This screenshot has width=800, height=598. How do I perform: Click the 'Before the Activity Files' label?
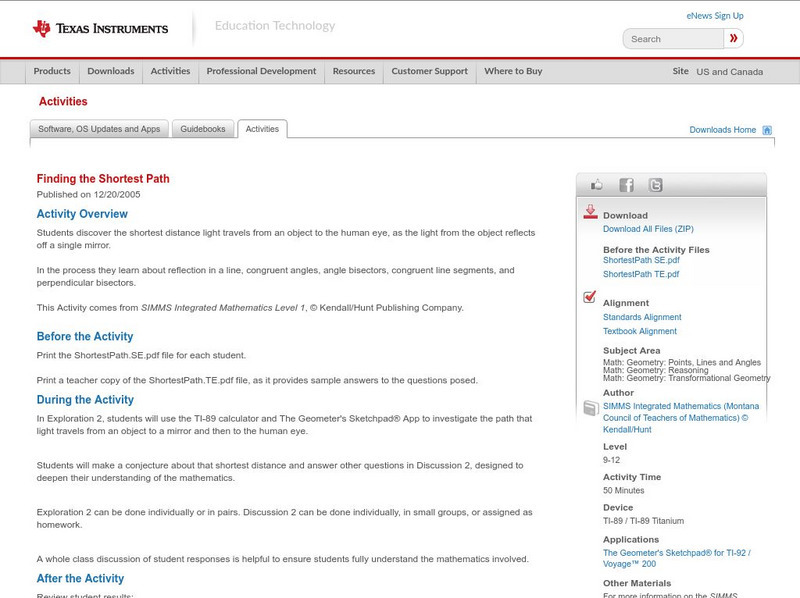(x=656, y=250)
